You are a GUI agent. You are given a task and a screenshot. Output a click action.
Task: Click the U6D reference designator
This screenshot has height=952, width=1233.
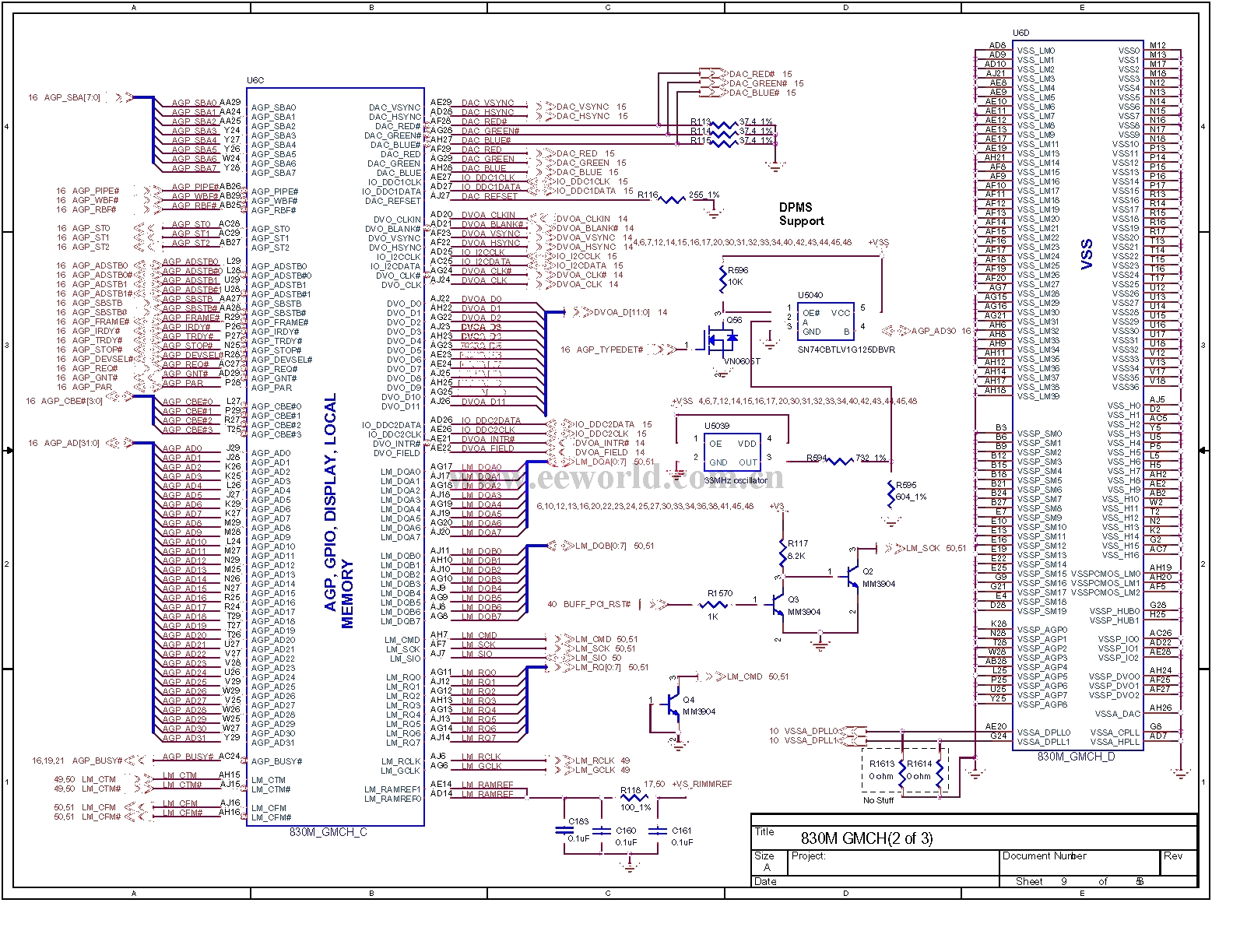pos(1020,33)
